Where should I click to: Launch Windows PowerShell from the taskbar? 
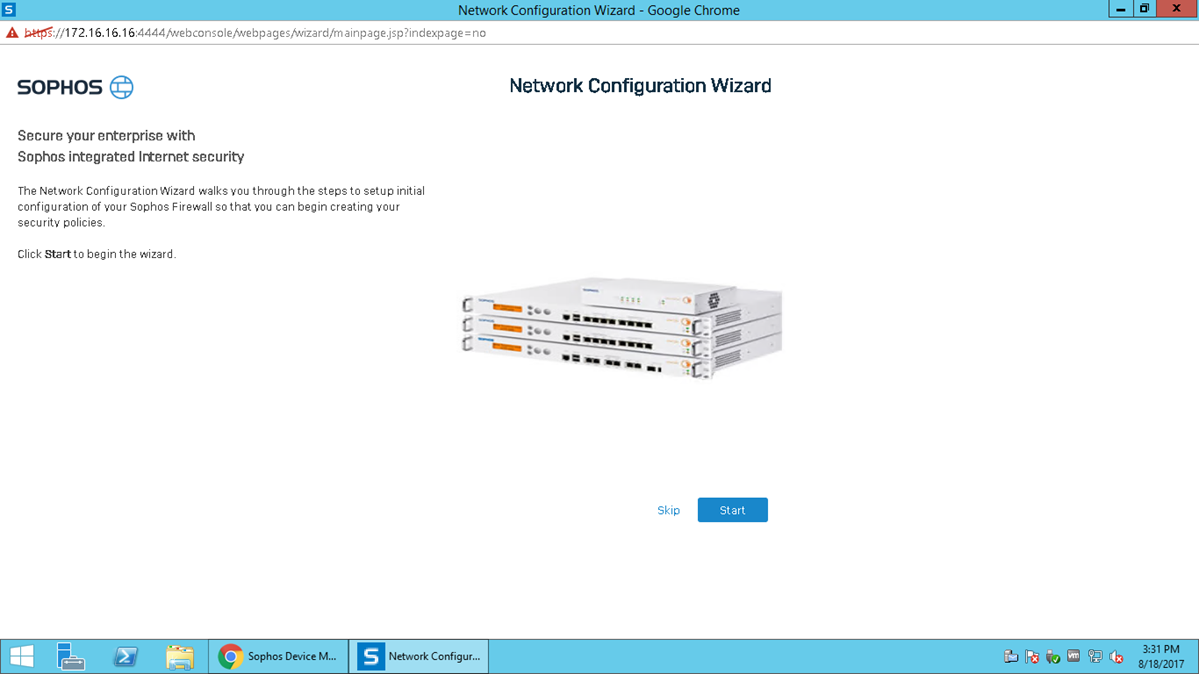[125, 656]
